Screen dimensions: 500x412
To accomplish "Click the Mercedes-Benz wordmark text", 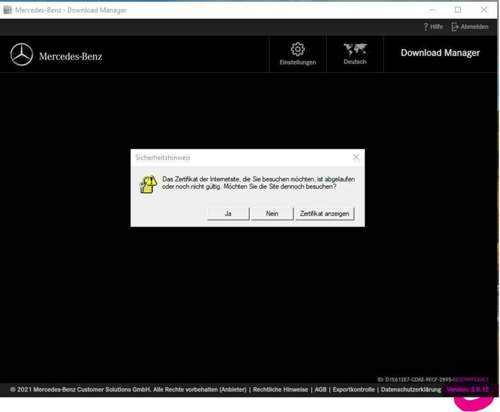I will coord(71,56).
